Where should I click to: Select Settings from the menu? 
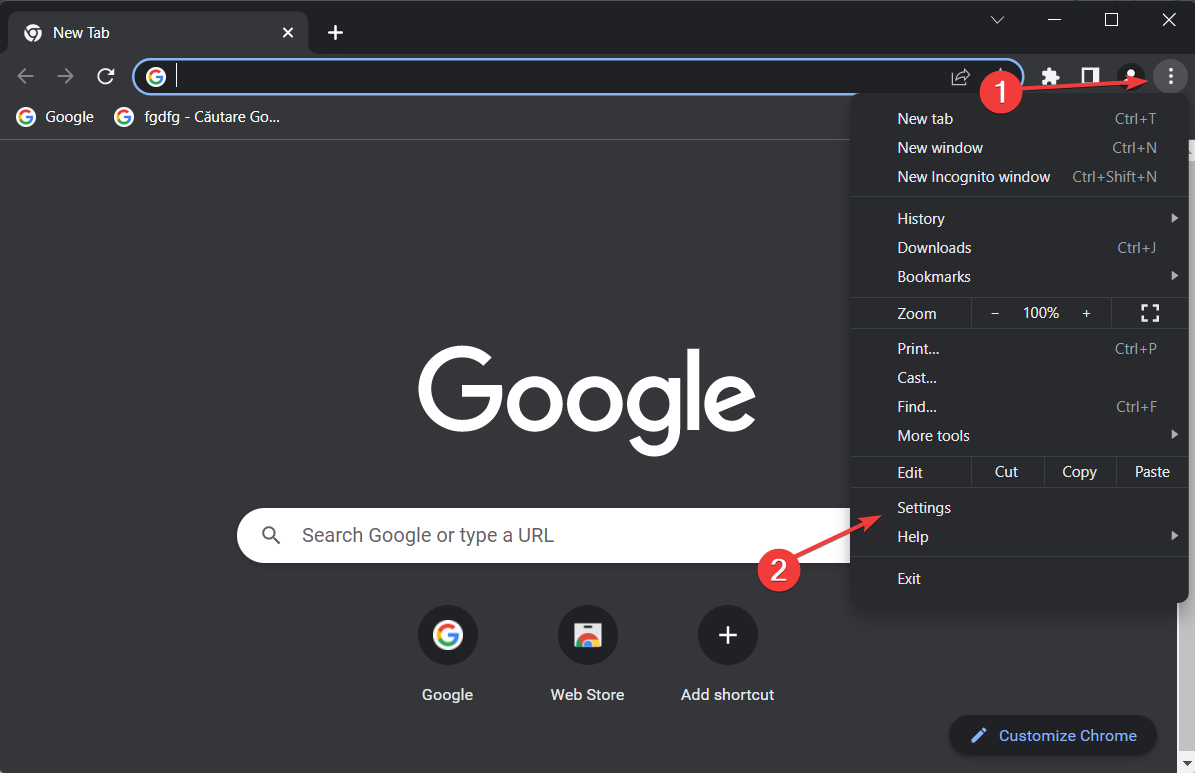point(923,507)
